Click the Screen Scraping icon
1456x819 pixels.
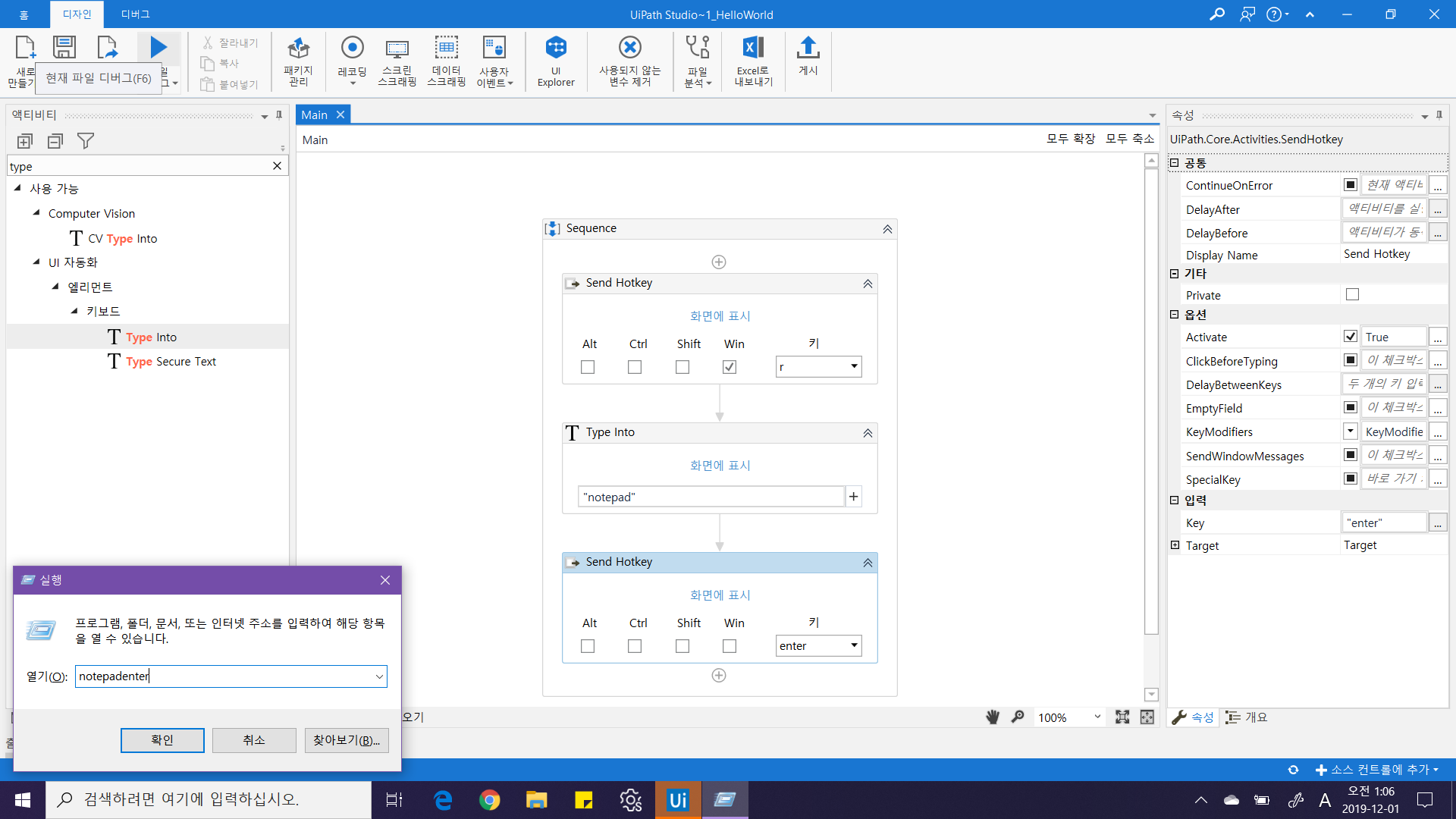pyautogui.click(x=397, y=49)
